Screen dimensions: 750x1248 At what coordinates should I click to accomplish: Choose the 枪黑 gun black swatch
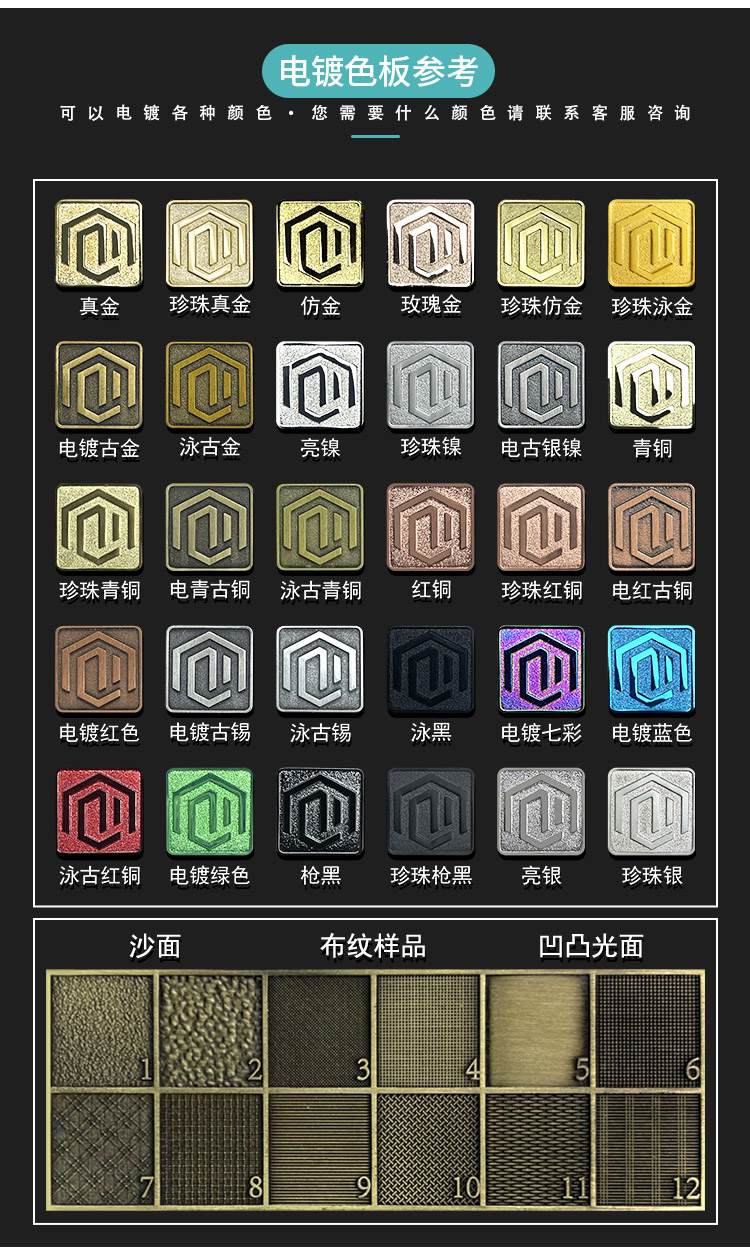click(x=320, y=812)
